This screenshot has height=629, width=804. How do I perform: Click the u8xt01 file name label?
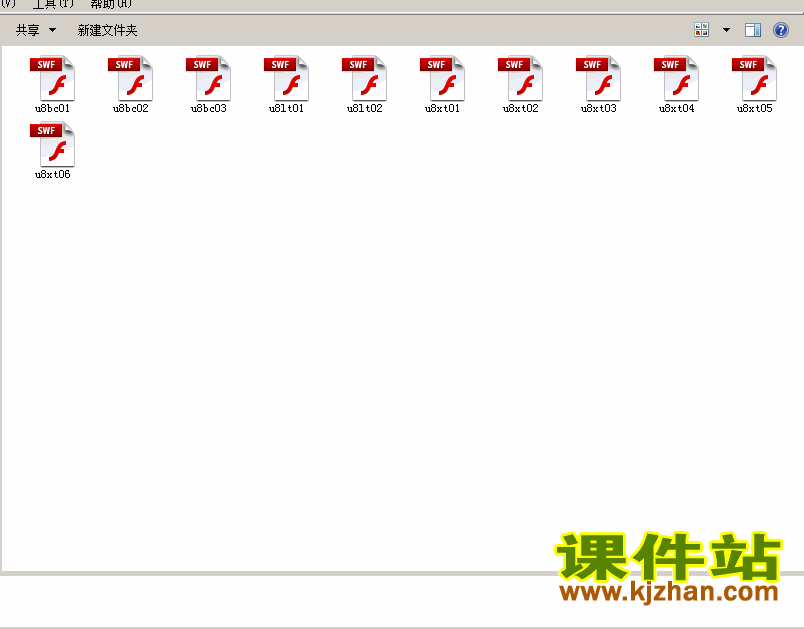coord(442,108)
